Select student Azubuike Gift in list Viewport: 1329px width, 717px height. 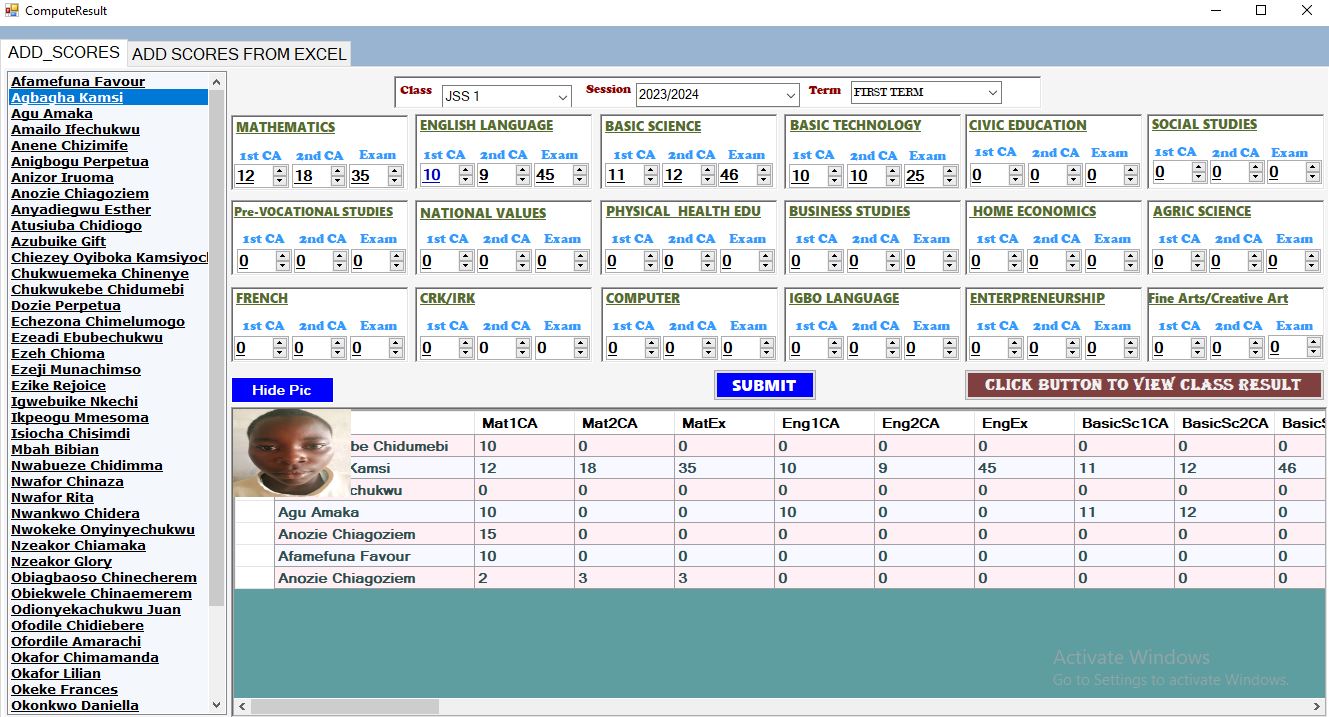[x=58, y=241]
